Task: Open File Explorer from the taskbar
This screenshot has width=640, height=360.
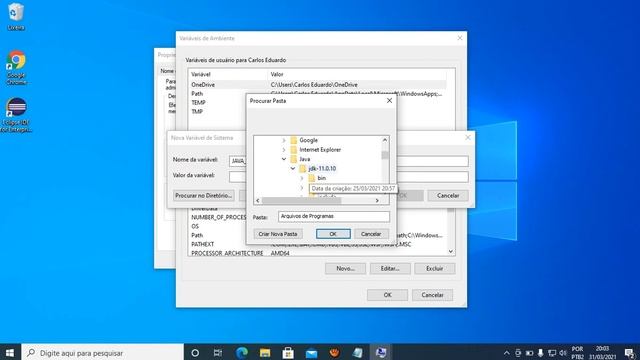Action: (265, 353)
